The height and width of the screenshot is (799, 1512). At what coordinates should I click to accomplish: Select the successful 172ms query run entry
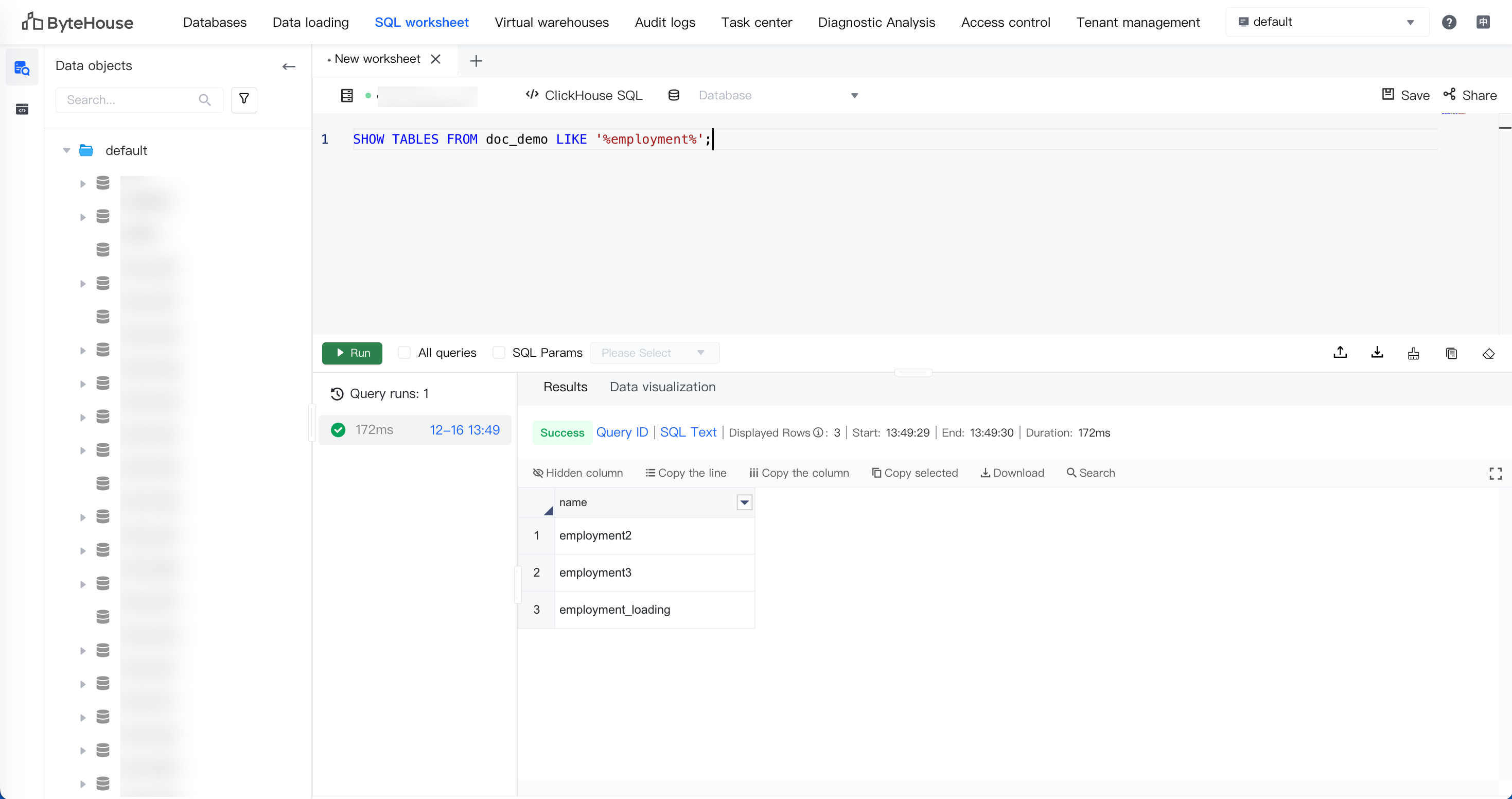point(415,430)
